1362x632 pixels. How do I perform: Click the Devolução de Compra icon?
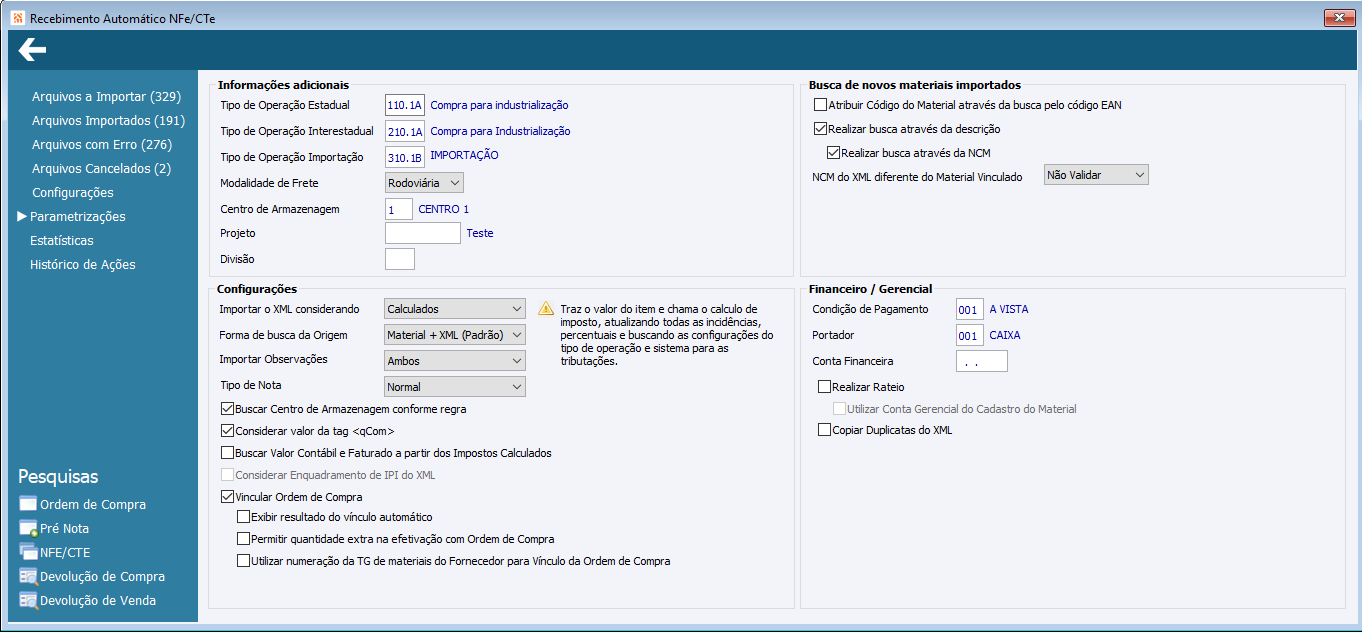[27, 576]
